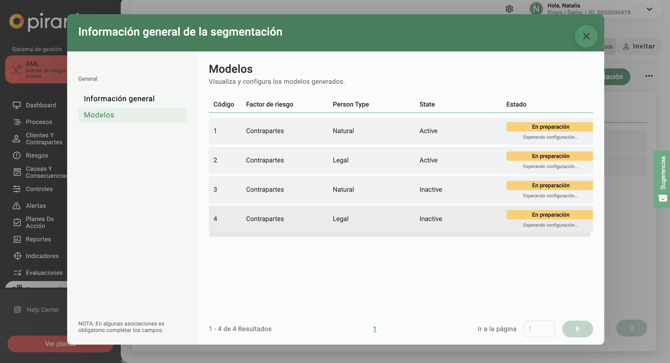Click En preparación badge in row 3
The width and height of the screenshot is (670, 363).
point(550,185)
